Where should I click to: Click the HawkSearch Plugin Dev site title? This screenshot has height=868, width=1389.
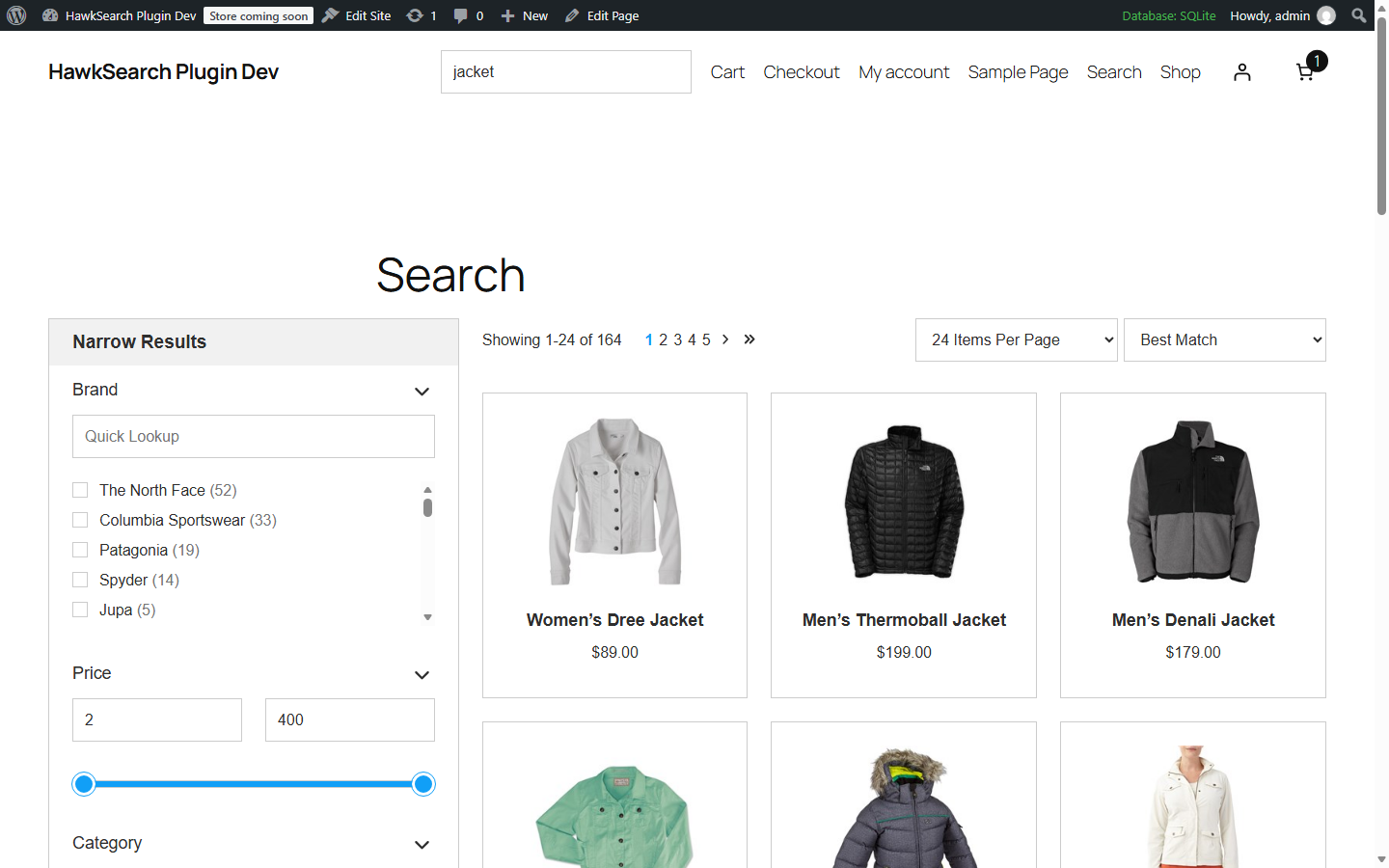click(164, 72)
